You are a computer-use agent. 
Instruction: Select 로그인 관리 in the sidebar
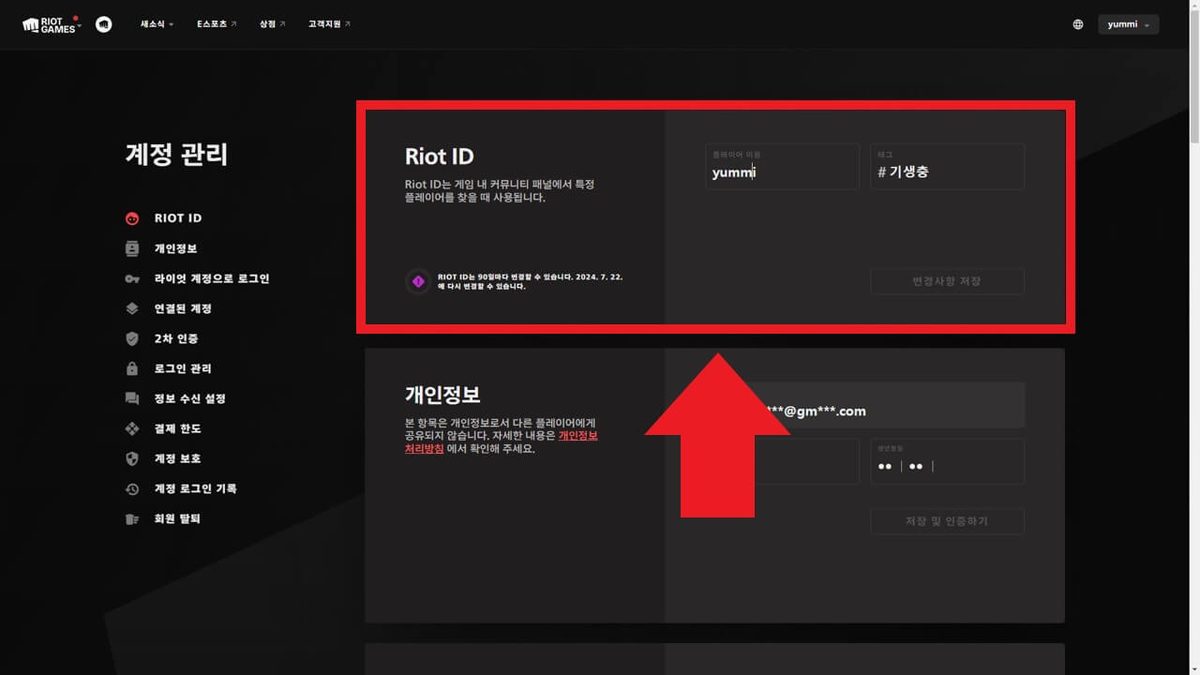[183, 368]
